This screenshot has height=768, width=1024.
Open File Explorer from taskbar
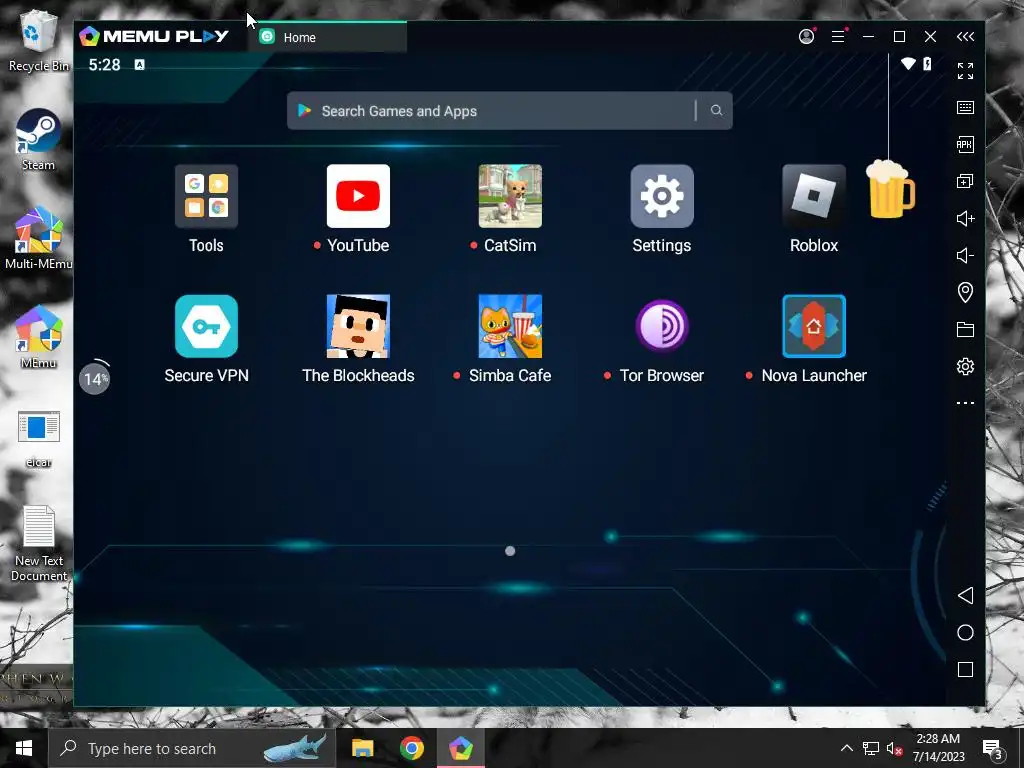[x=362, y=748]
